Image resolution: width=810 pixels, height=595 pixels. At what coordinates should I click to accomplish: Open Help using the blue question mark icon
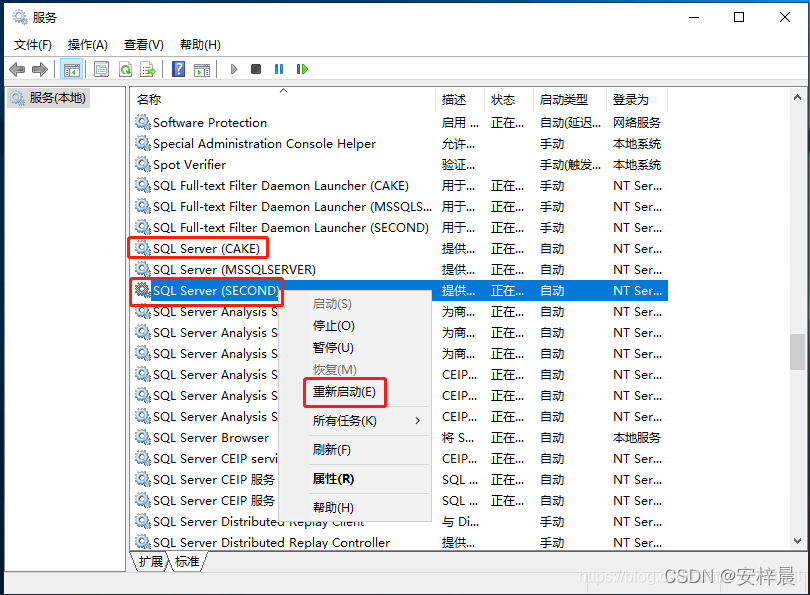(x=180, y=69)
